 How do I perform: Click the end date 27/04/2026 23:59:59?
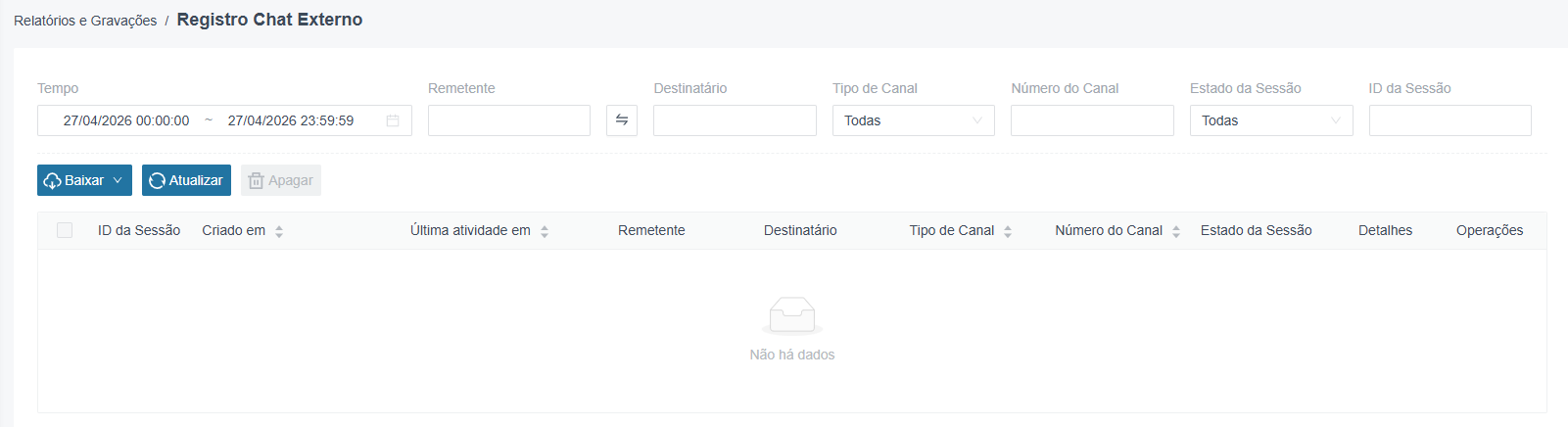tap(291, 120)
